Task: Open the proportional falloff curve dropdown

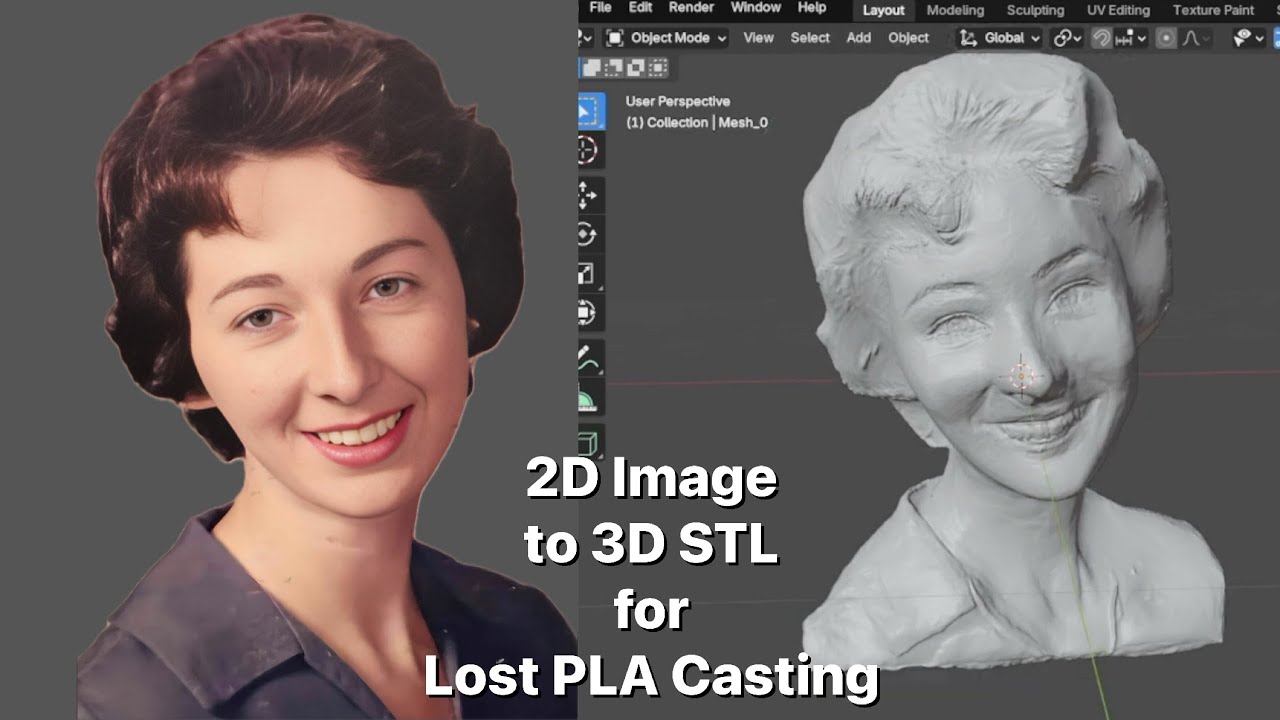Action: click(x=1197, y=38)
